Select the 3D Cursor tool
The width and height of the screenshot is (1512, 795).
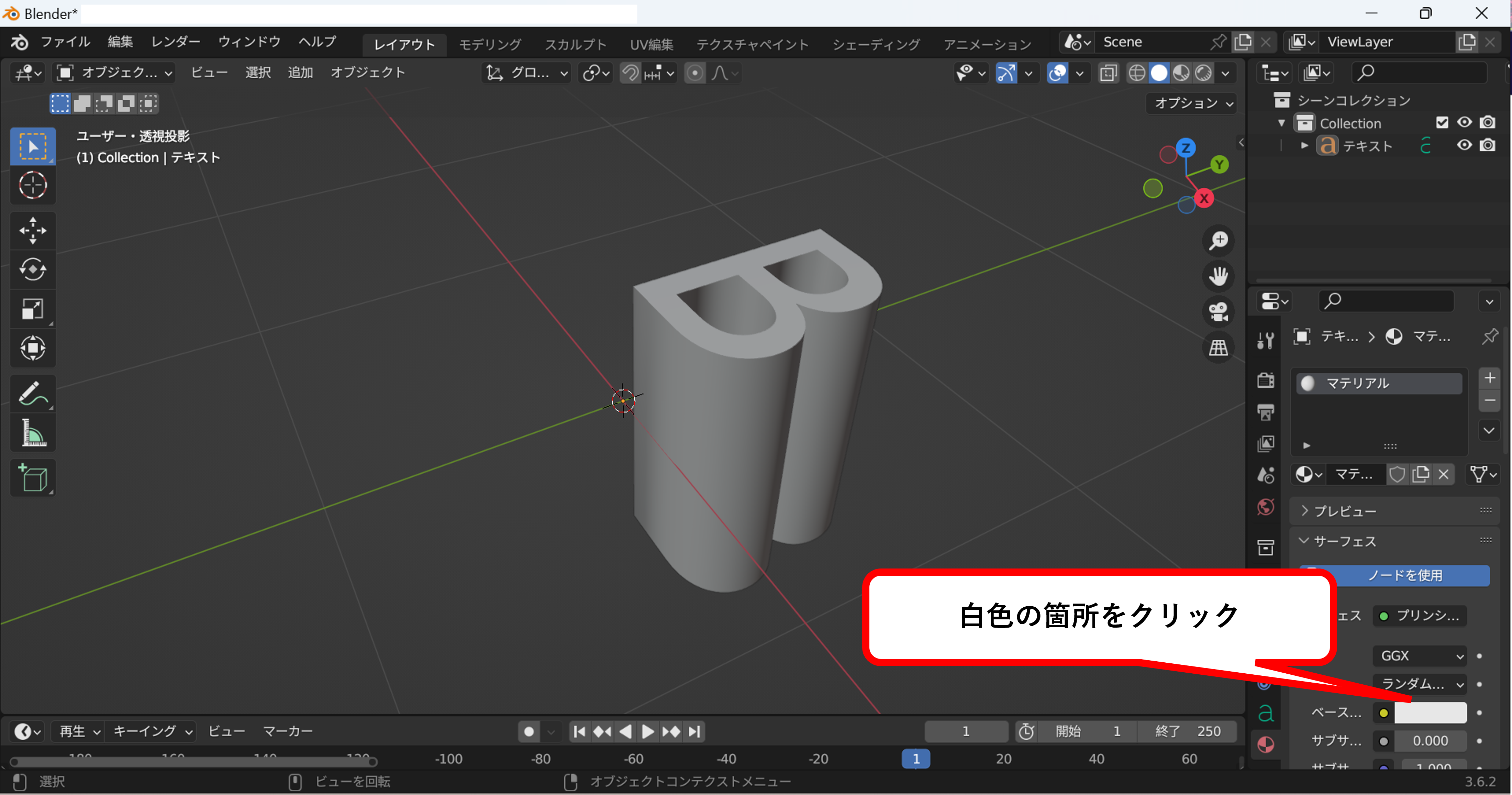[x=33, y=186]
